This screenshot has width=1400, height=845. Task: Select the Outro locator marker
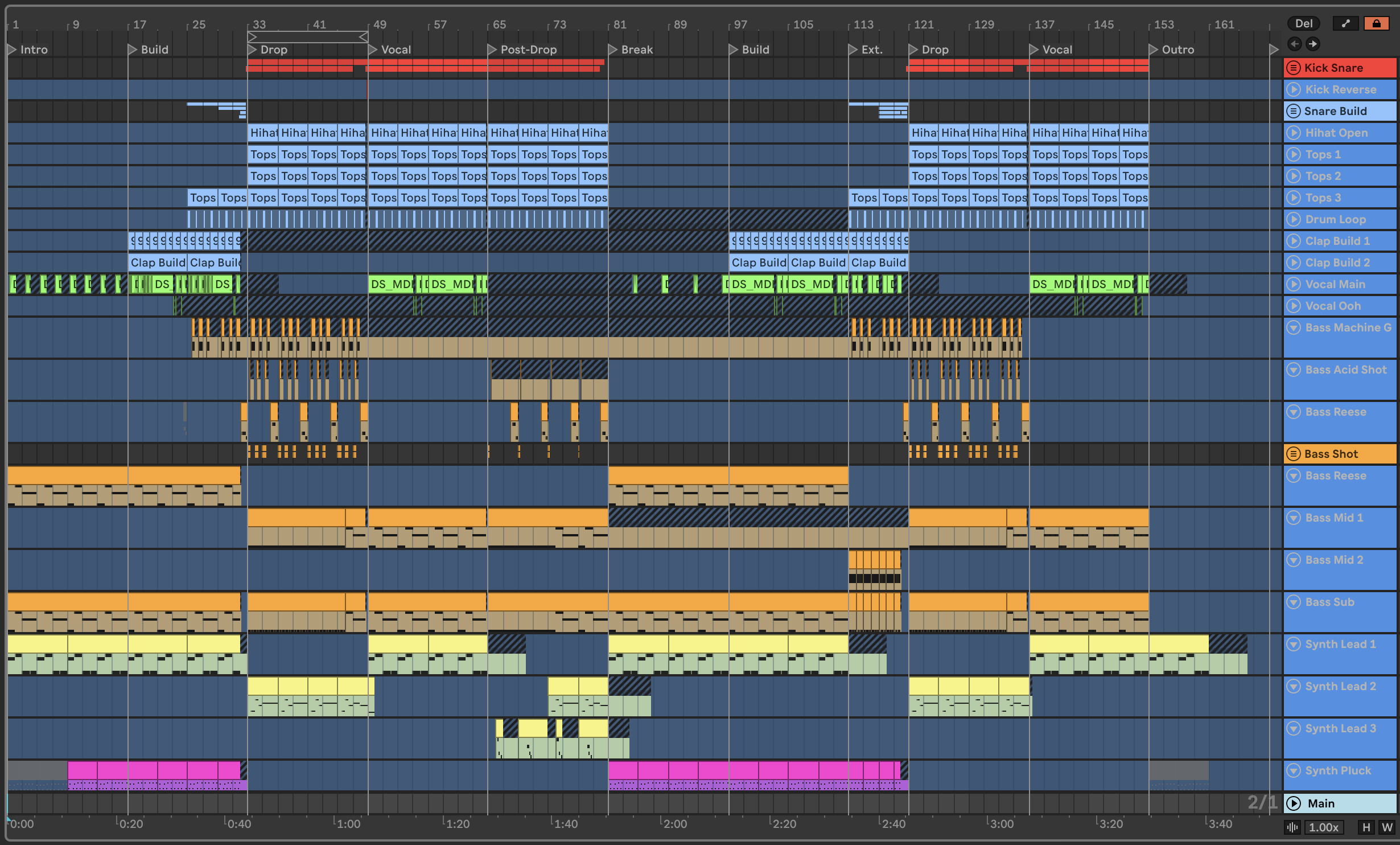pos(1154,50)
